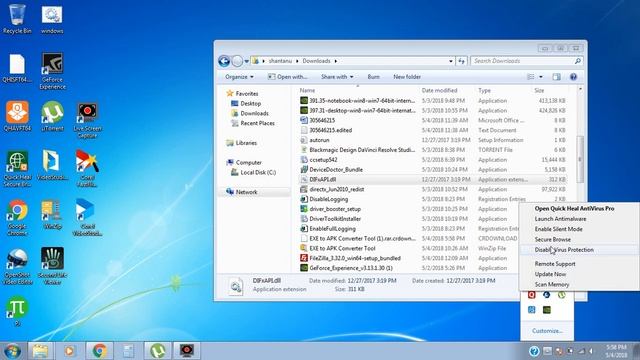The height and width of the screenshot is (360, 640).
Task: Click New folder button
Action: pyautogui.click(x=407, y=77)
